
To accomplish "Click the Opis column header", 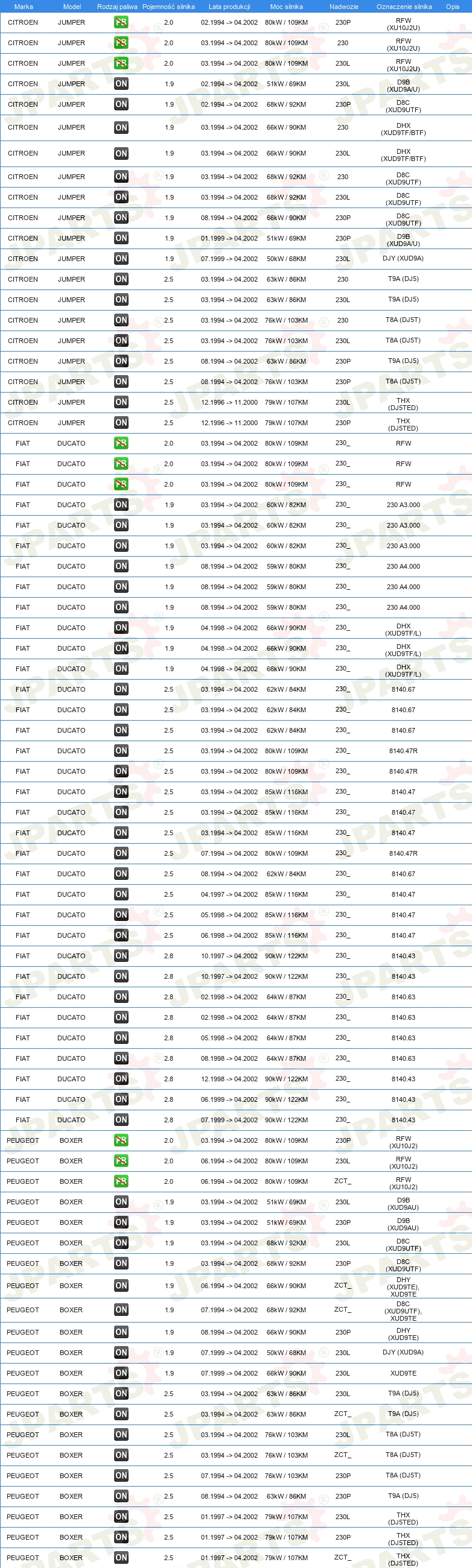I will coord(453,7).
